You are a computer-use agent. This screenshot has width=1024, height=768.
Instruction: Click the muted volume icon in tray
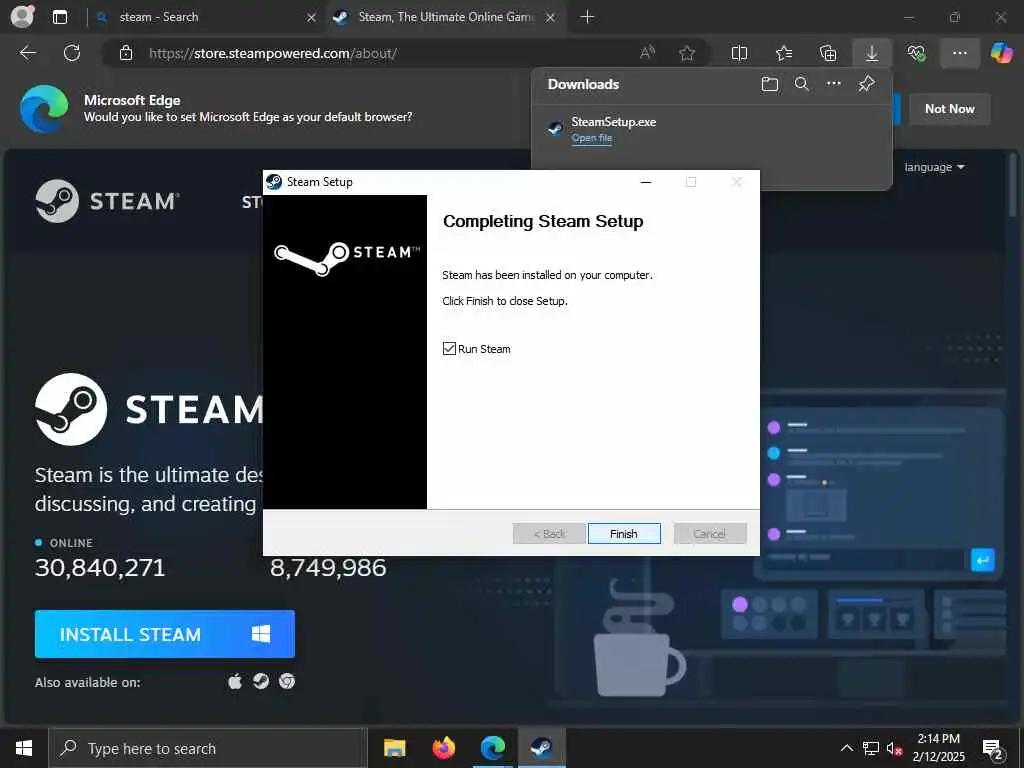(894, 748)
